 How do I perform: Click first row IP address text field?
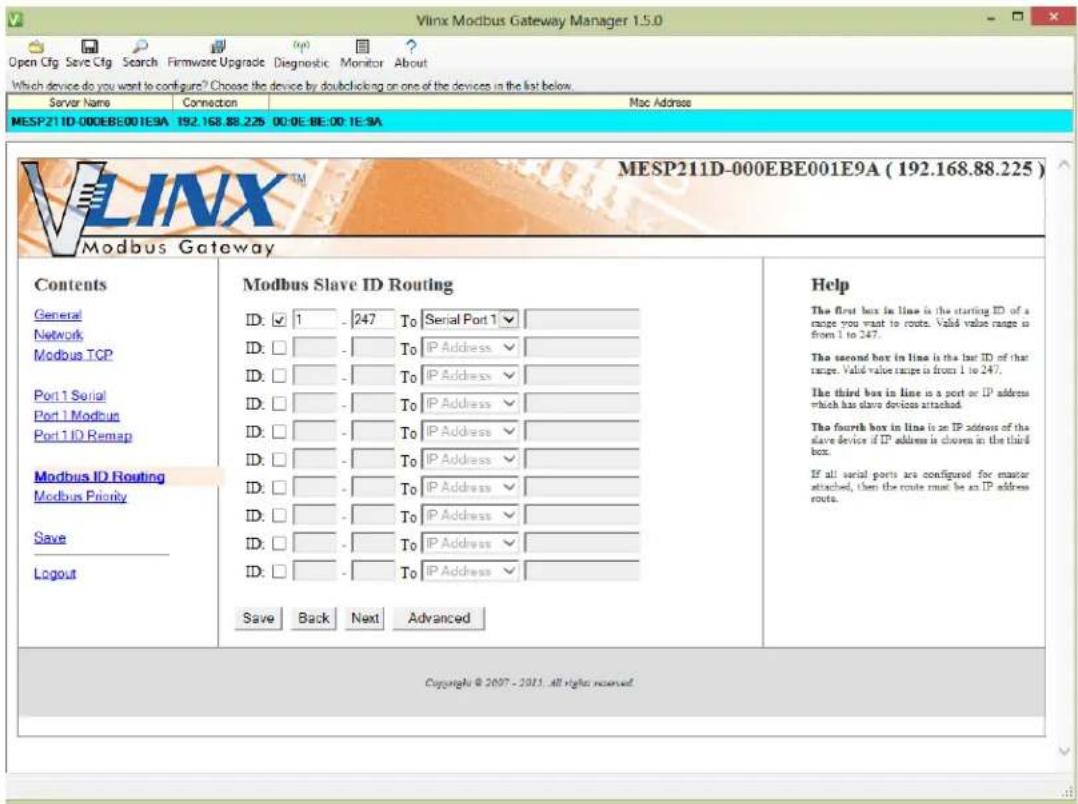582,320
